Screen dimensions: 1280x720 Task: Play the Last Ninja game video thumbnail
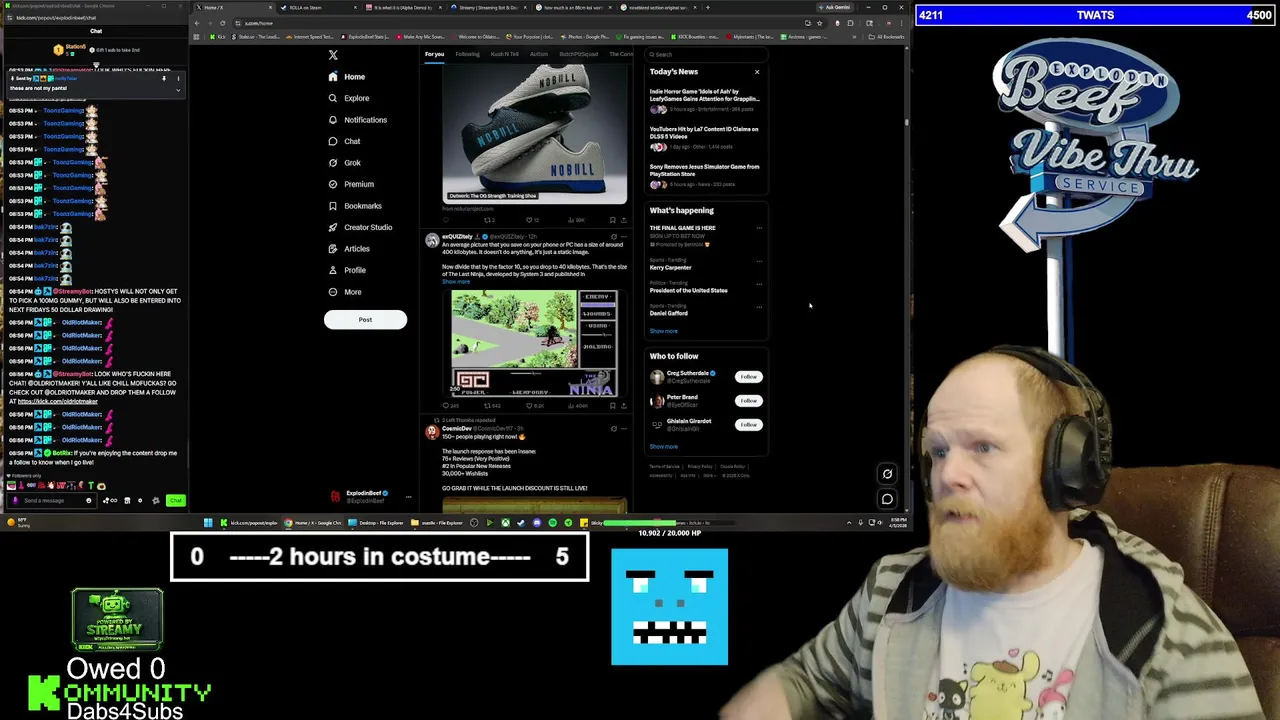tap(535, 342)
